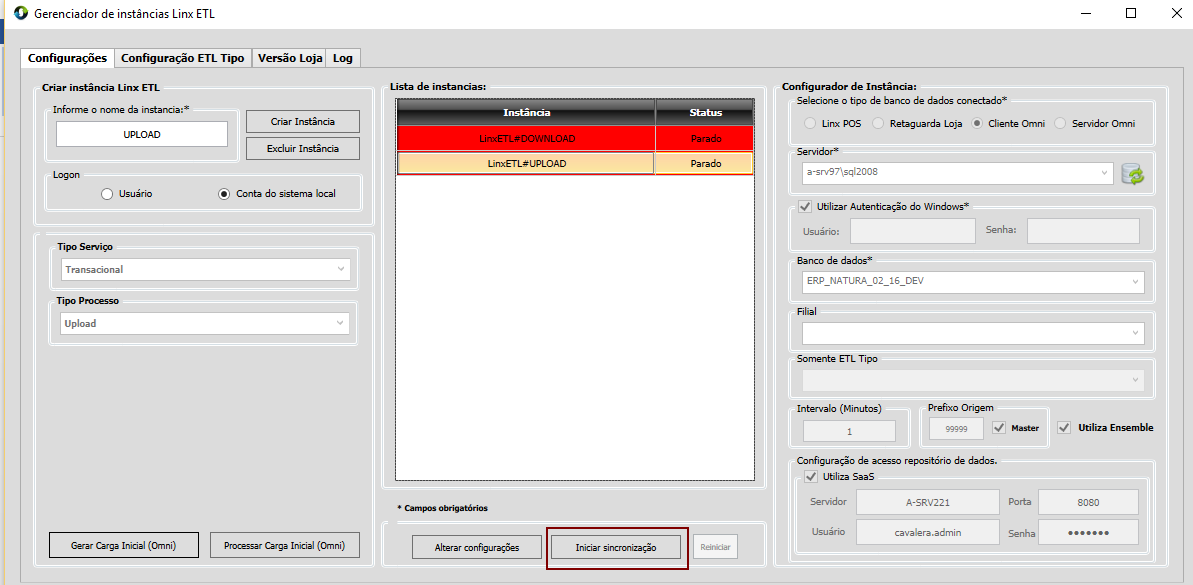Open the Servidor combo box
Viewport: 1193px width, 585px height.
(x=958, y=173)
